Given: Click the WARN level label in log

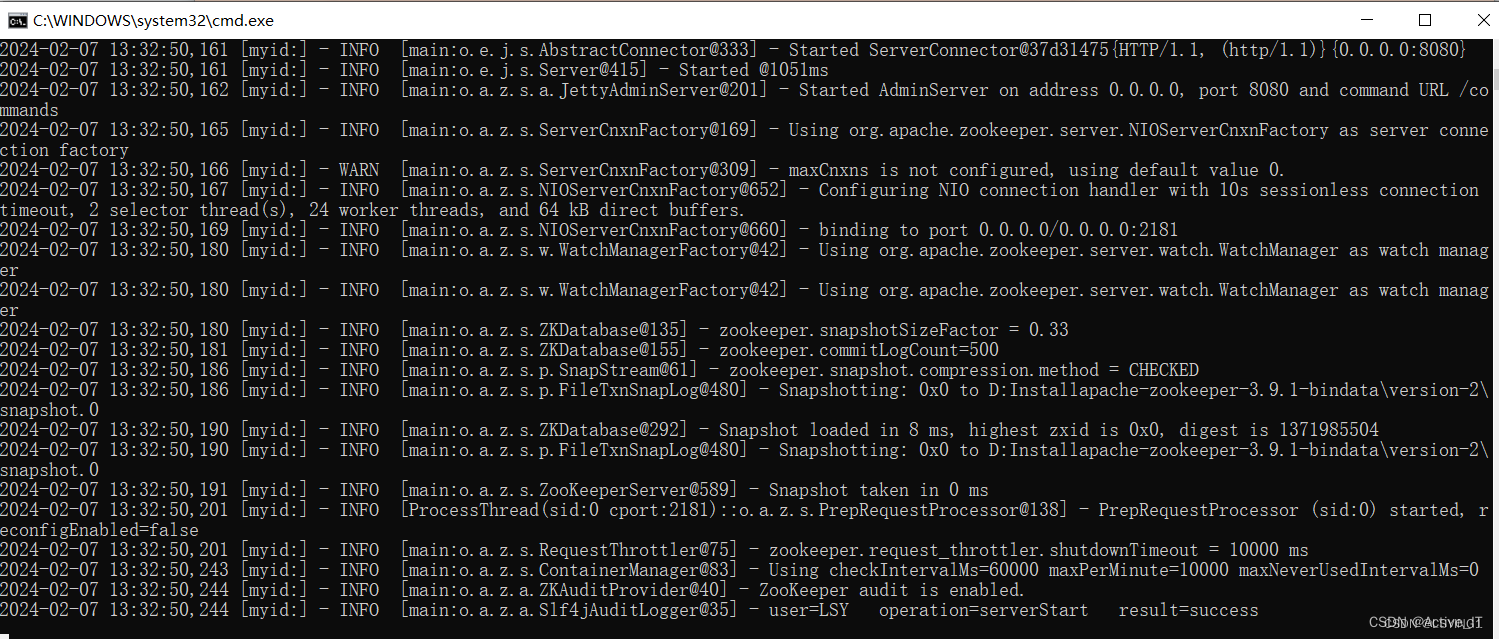Looking at the screenshot, I should click(359, 170).
